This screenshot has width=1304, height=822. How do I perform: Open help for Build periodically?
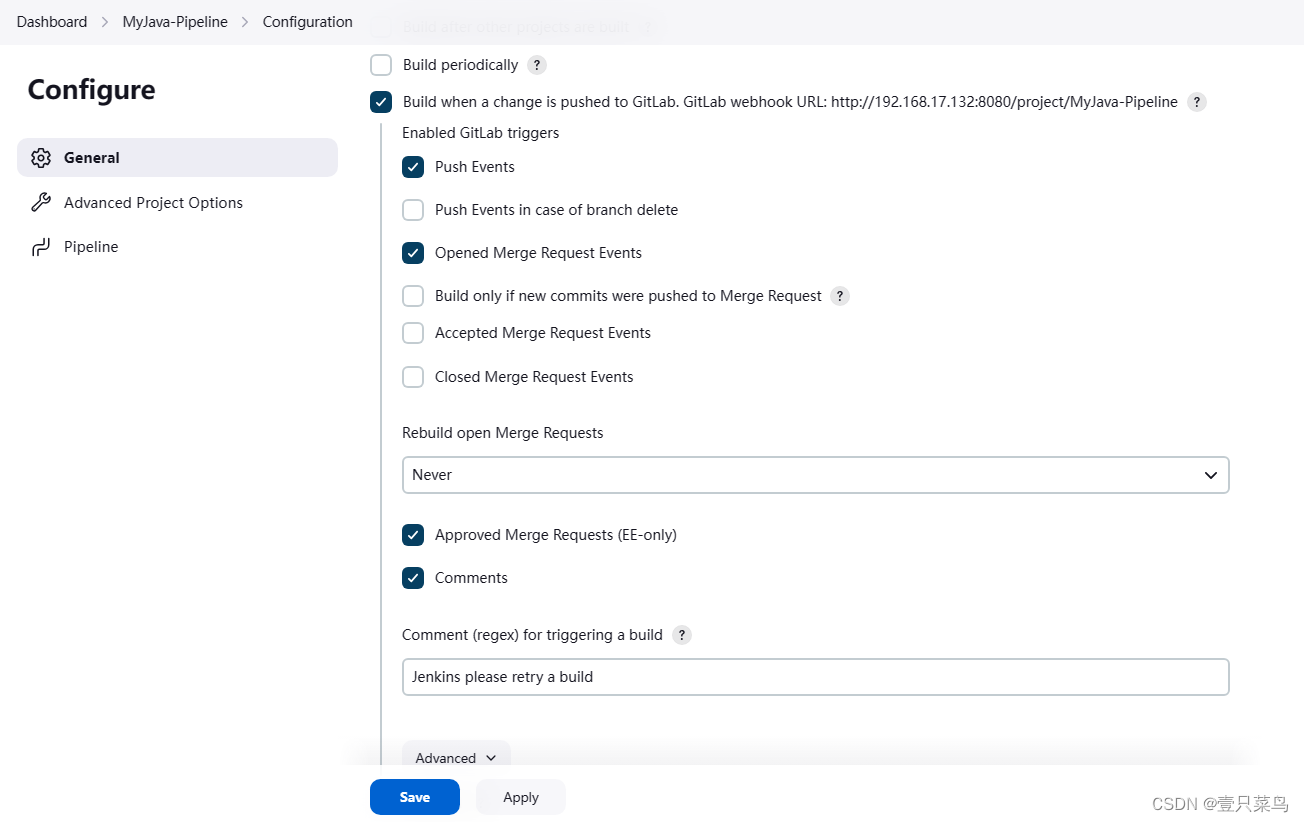pos(537,66)
